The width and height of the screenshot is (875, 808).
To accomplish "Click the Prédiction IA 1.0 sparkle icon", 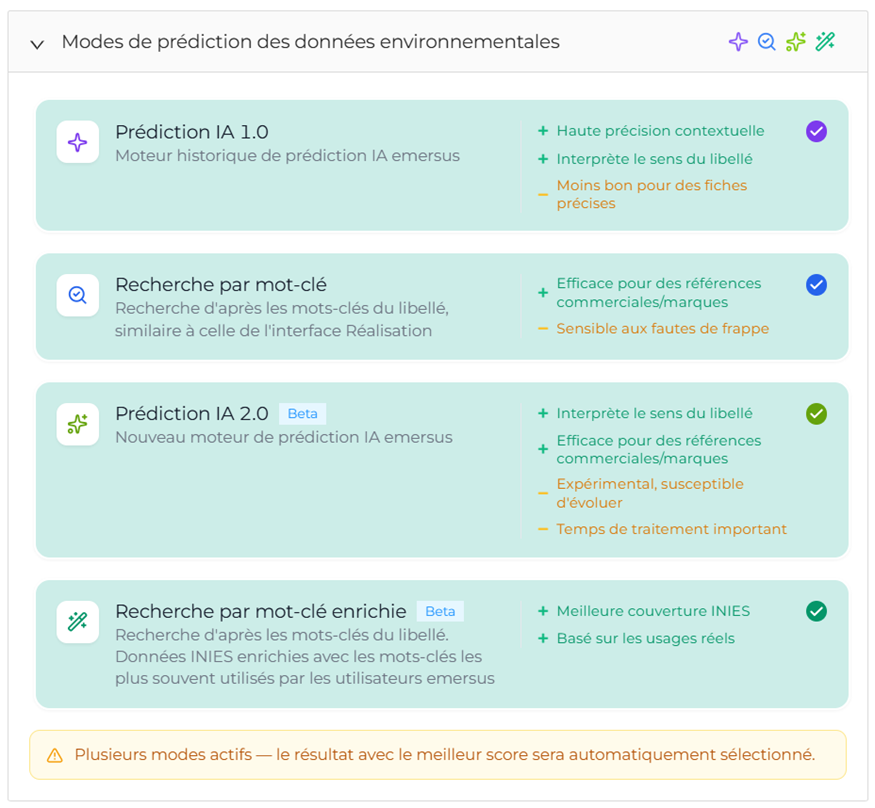I will [x=78, y=142].
